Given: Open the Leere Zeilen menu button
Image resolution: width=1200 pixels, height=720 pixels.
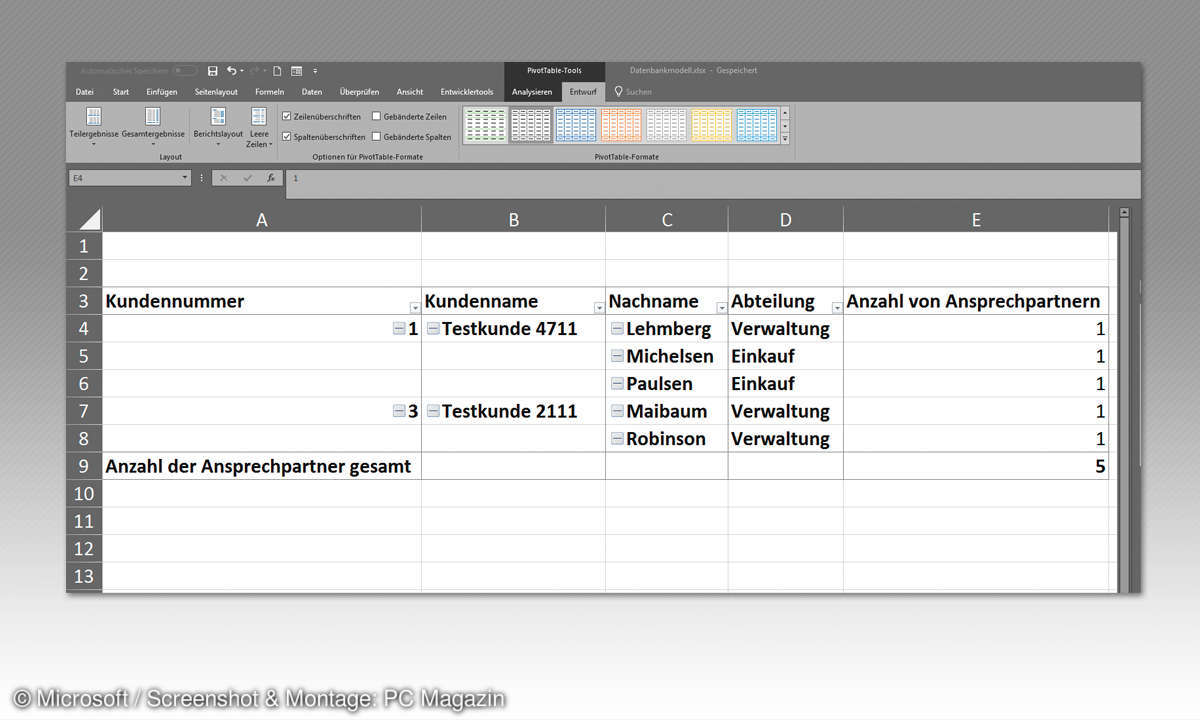Looking at the screenshot, I should 259,127.
